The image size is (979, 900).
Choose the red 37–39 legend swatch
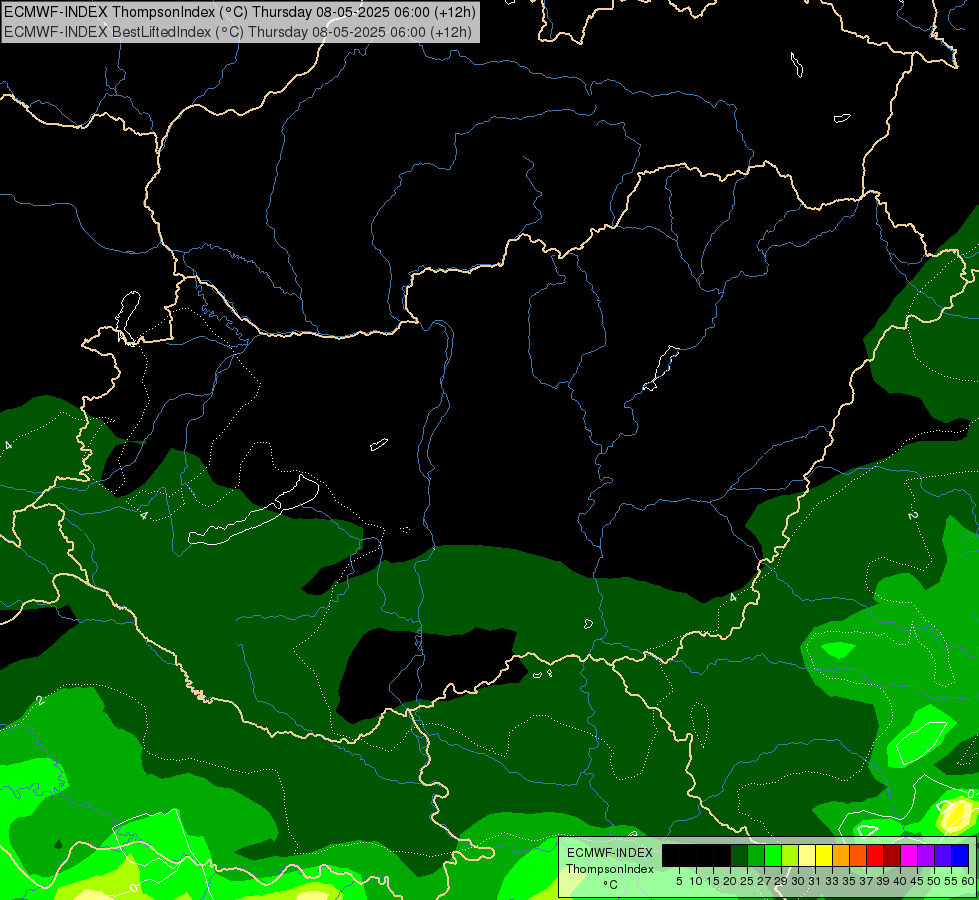click(875, 855)
